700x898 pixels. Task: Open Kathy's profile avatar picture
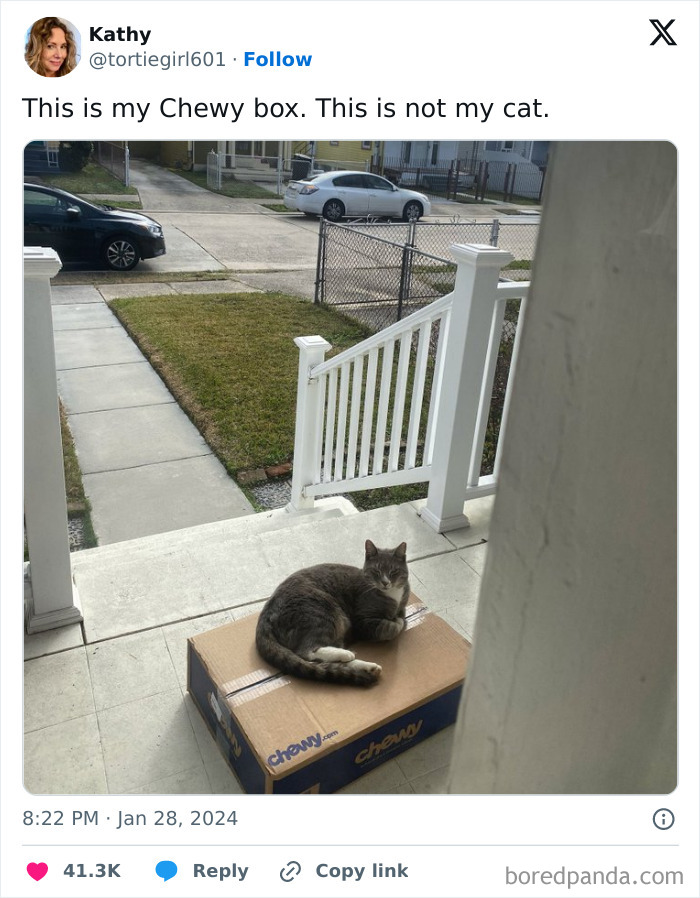click(52, 47)
